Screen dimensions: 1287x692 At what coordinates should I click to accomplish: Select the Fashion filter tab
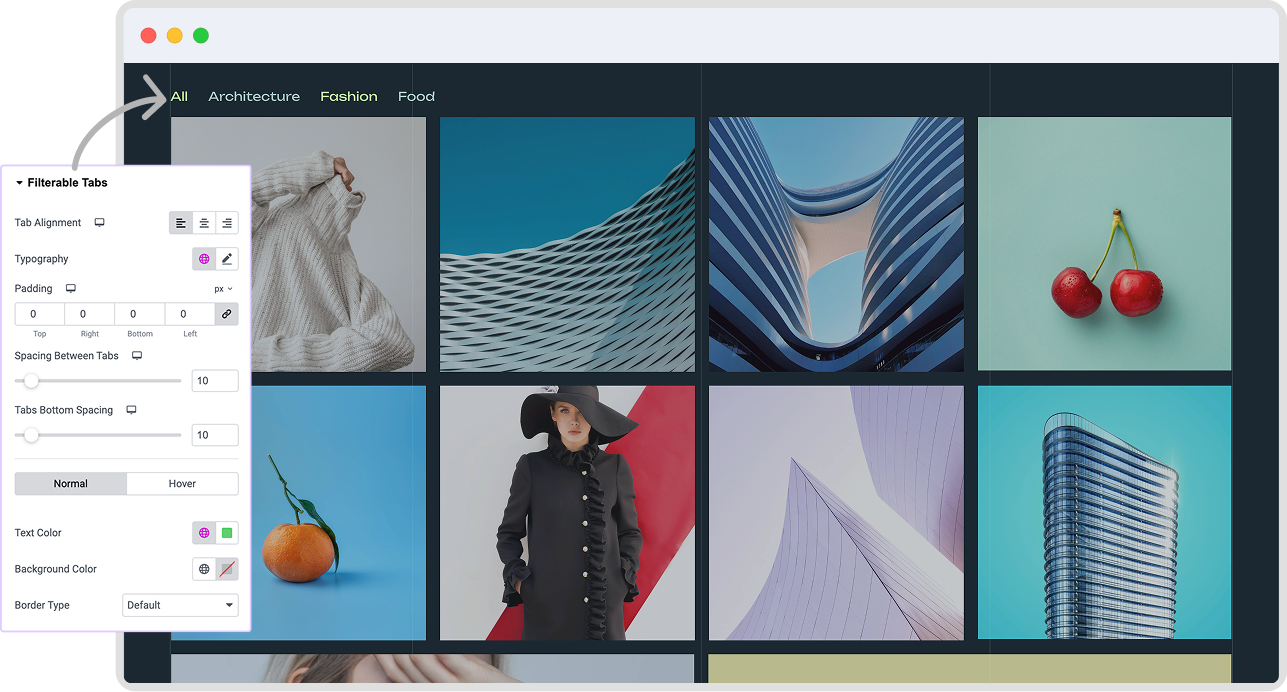pyautogui.click(x=349, y=97)
